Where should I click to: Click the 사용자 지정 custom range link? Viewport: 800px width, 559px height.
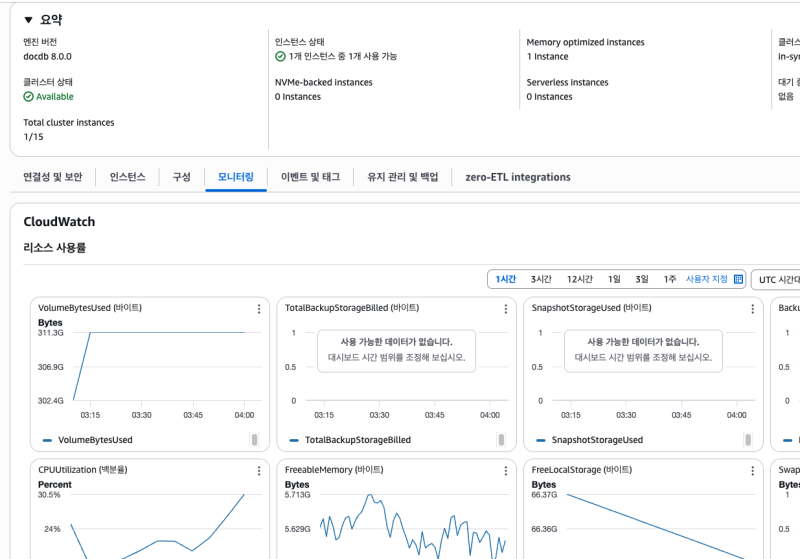[x=706, y=280]
